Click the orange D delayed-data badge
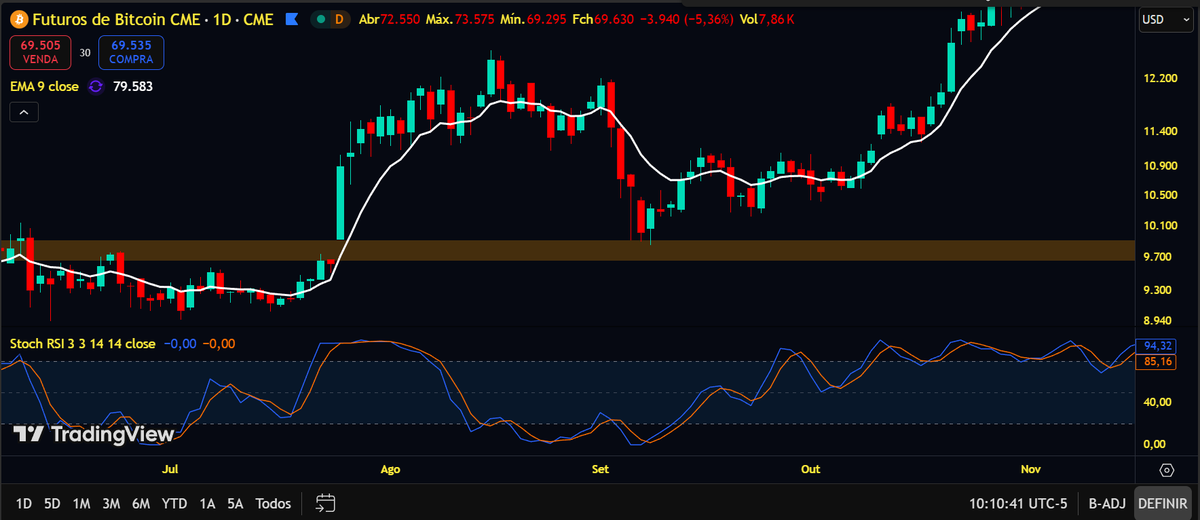Image resolution: width=1200 pixels, height=520 pixels. (x=338, y=19)
